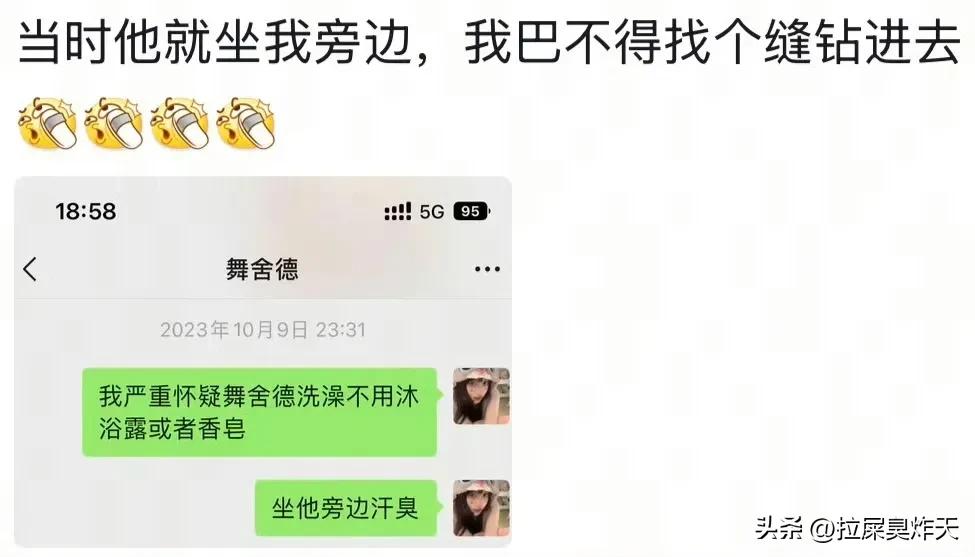The width and height of the screenshot is (975, 557).
Task: Tap the 5G network indicator
Action: (x=432, y=212)
